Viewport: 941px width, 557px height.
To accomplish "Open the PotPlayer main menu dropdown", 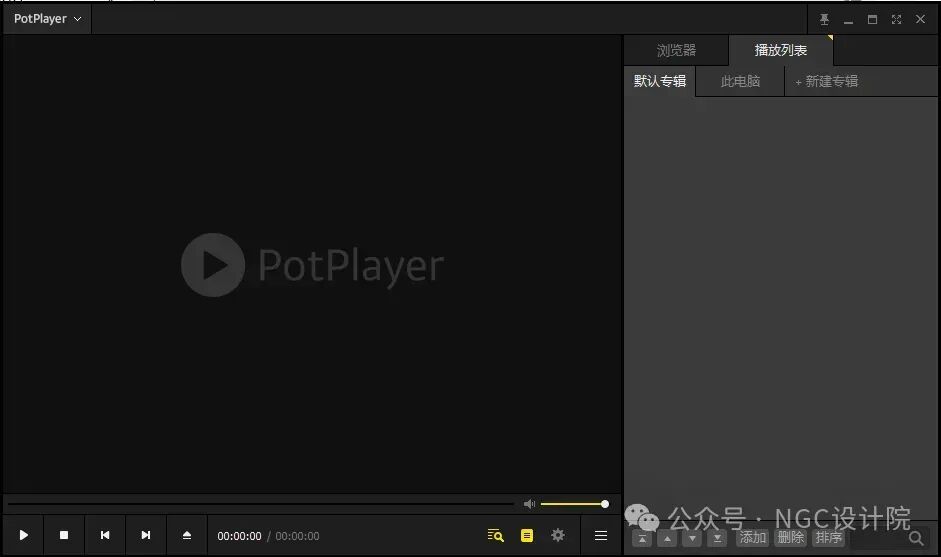I will [47, 19].
